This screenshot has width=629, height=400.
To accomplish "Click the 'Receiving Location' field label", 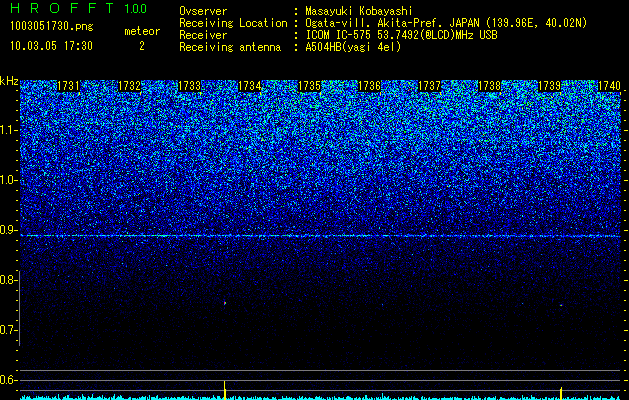I will point(233,23).
